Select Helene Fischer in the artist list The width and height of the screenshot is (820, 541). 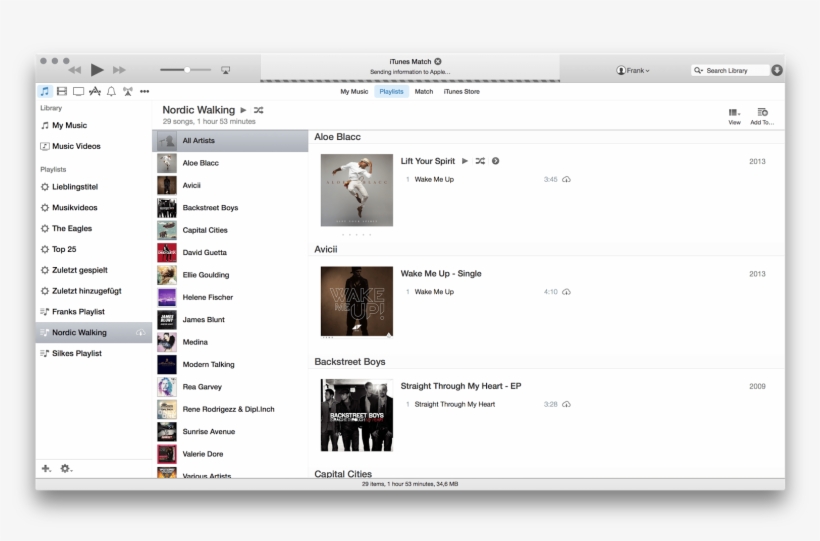pyautogui.click(x=230, y=298)
